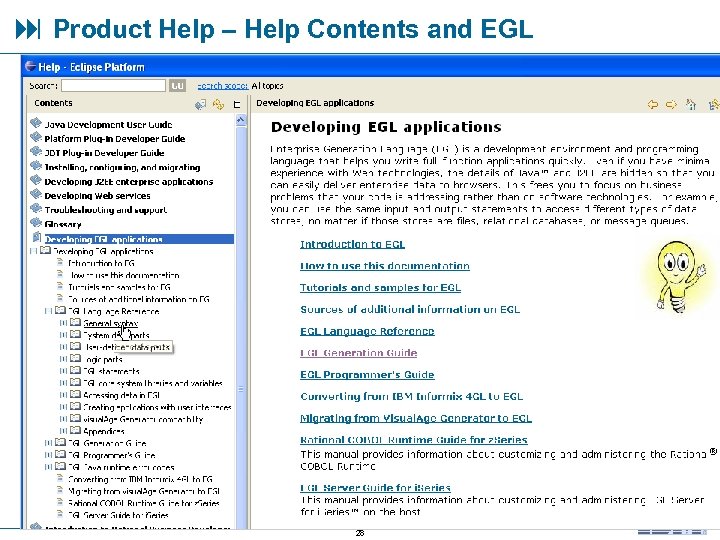Focus the Search input field

tap(113, 85)
